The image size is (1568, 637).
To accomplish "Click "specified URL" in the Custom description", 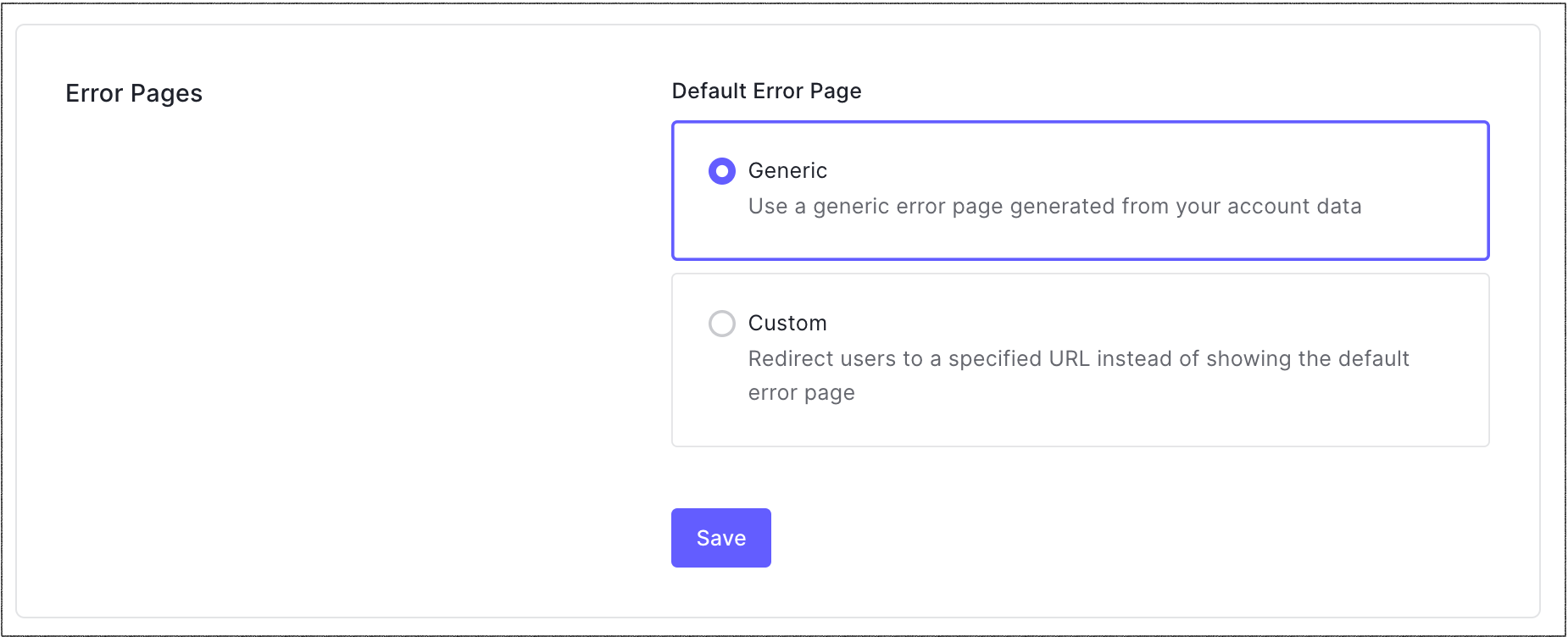I will (x=1019, y=359).
